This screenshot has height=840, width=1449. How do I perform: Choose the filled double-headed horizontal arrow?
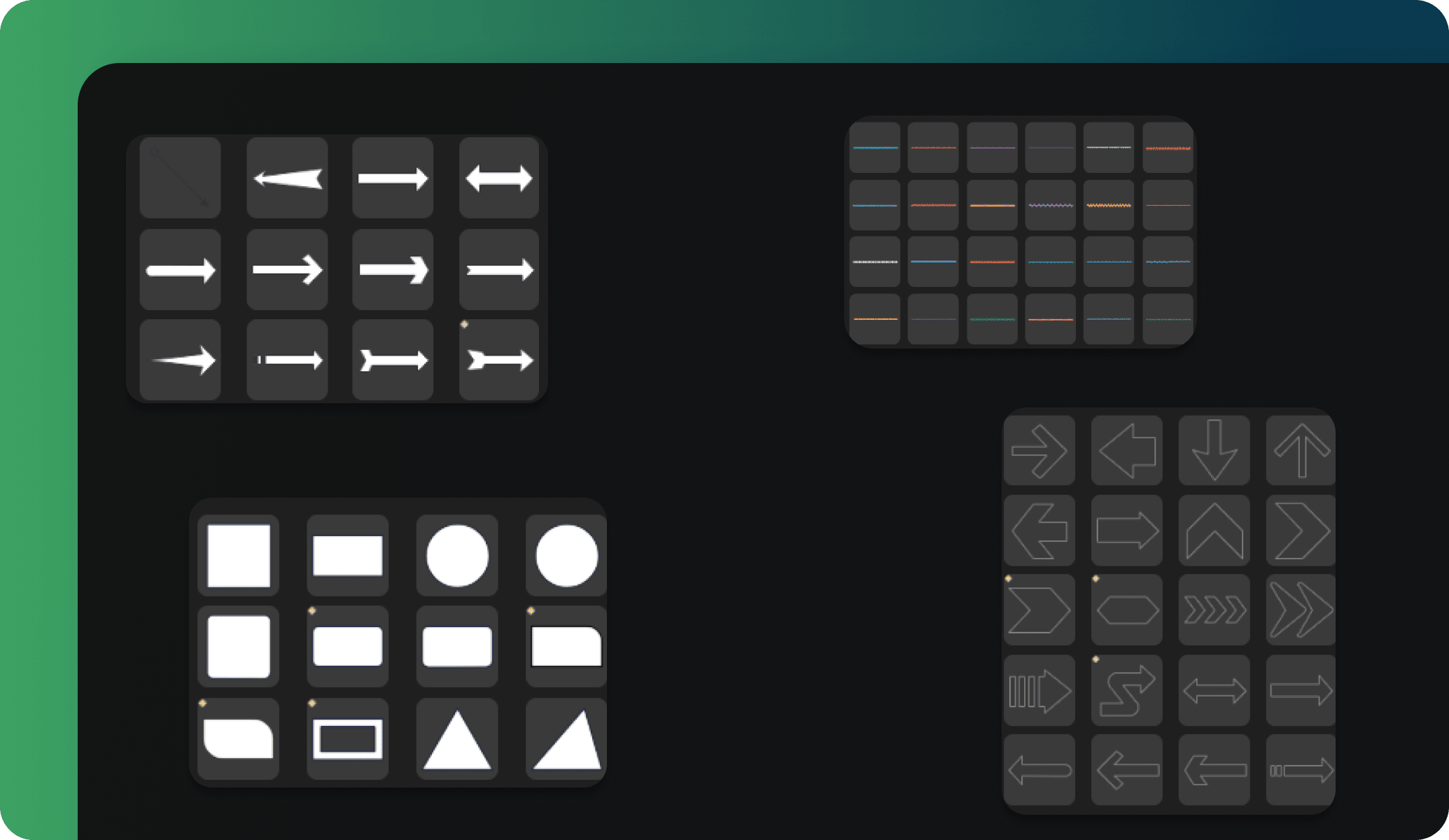click(x=498, y=178)
